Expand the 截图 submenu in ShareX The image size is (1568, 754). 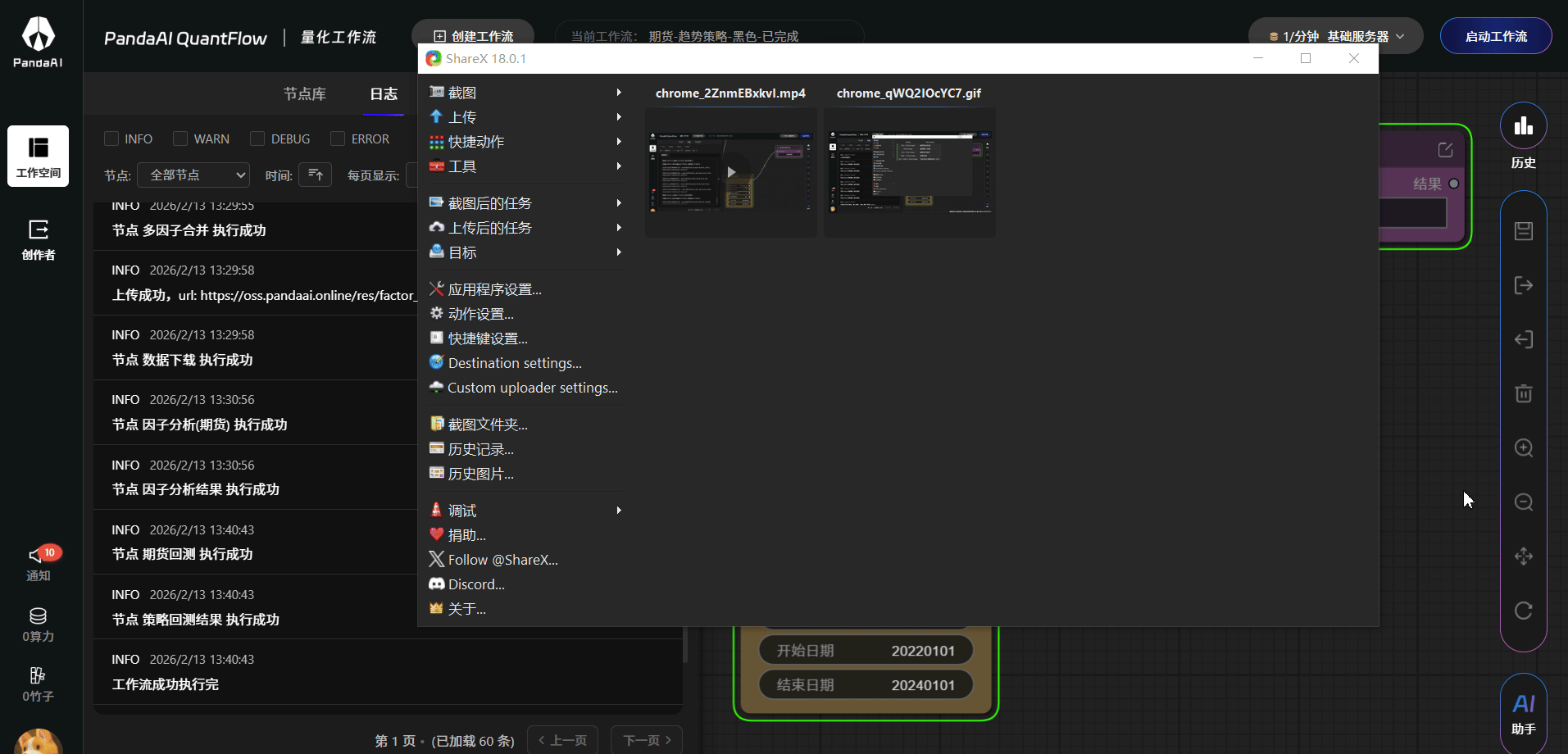click(x=525, y=93)
